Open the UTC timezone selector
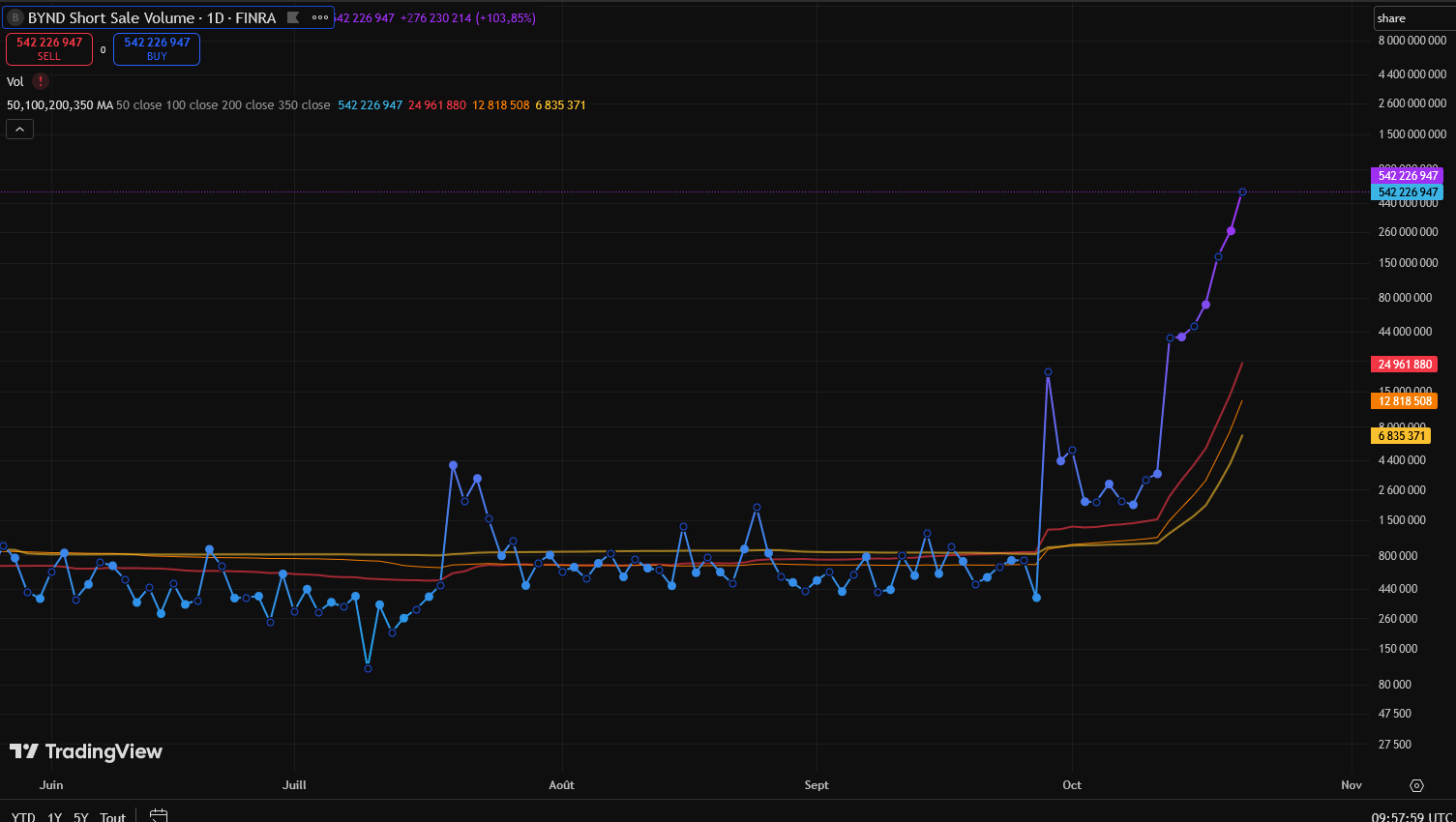The height and width of the screenshot is (822, 1456). coord(1411,816)
